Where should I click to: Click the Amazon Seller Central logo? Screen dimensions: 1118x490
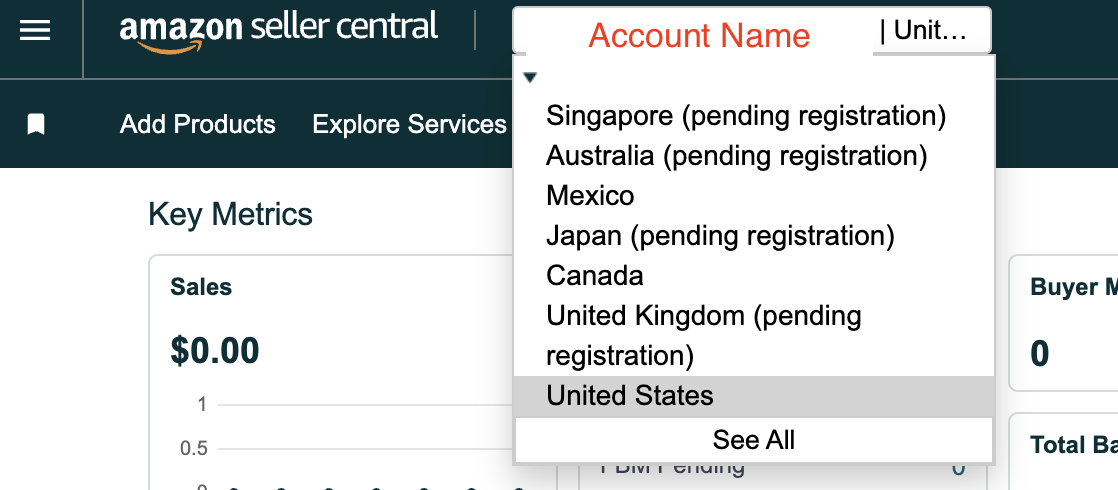278,29
